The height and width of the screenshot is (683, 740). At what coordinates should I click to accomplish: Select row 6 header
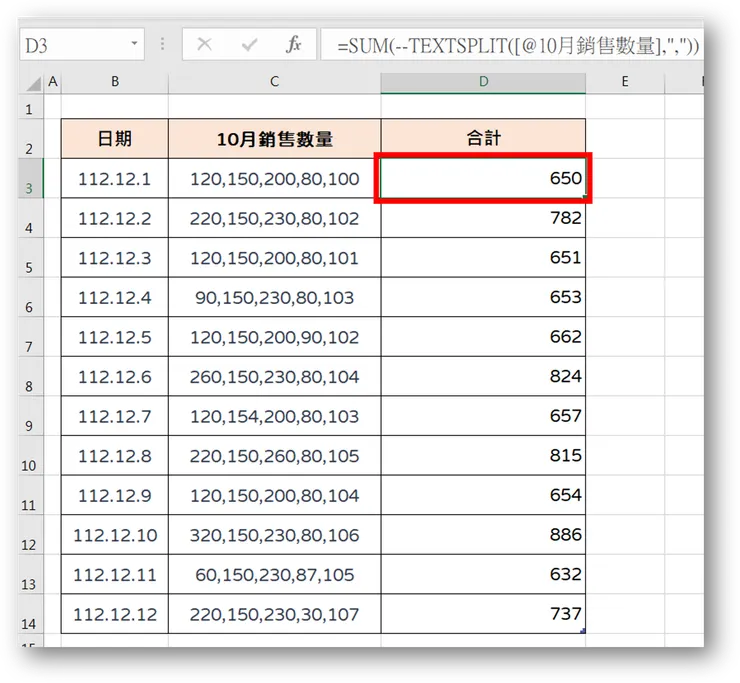[x=29, y=297]
